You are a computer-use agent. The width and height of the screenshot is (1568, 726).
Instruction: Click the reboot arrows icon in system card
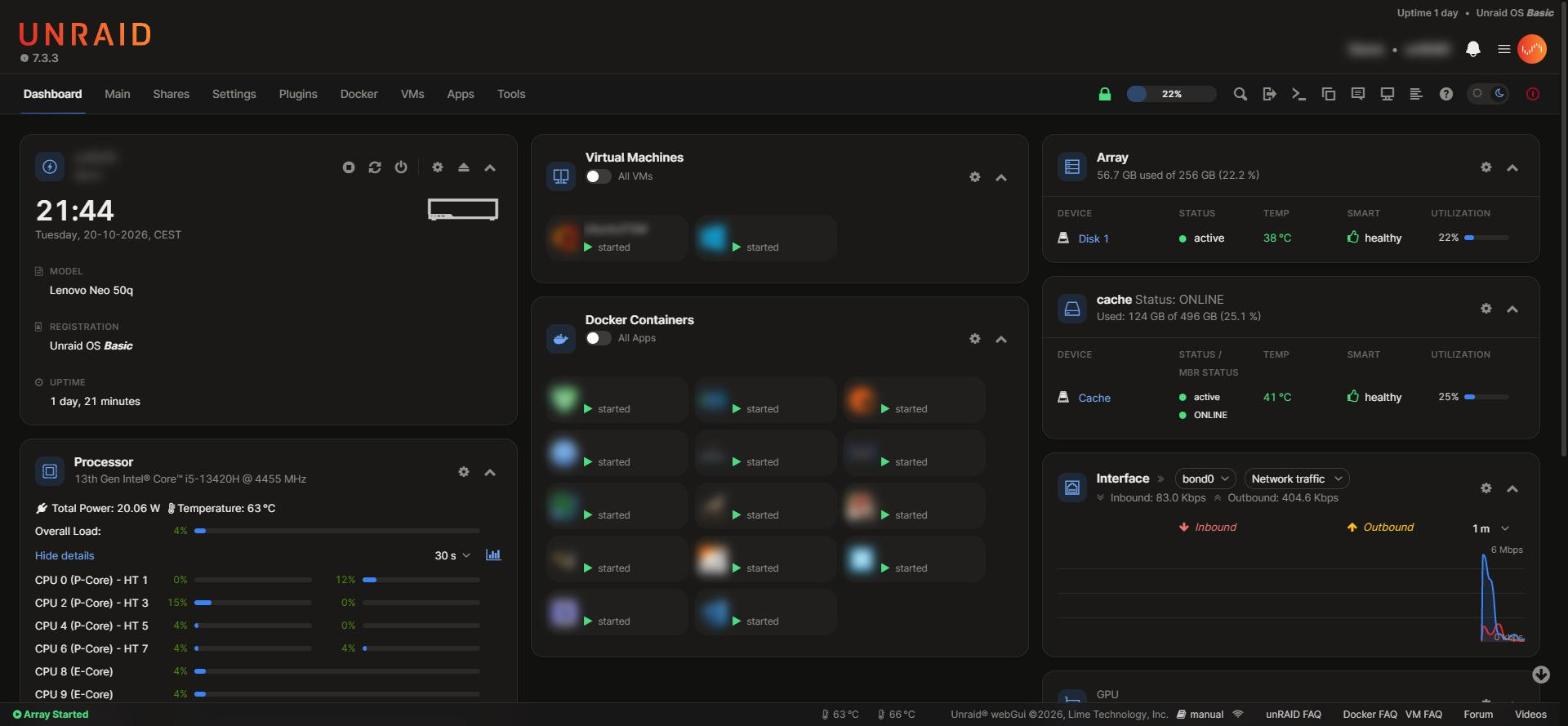pos(375,167)
